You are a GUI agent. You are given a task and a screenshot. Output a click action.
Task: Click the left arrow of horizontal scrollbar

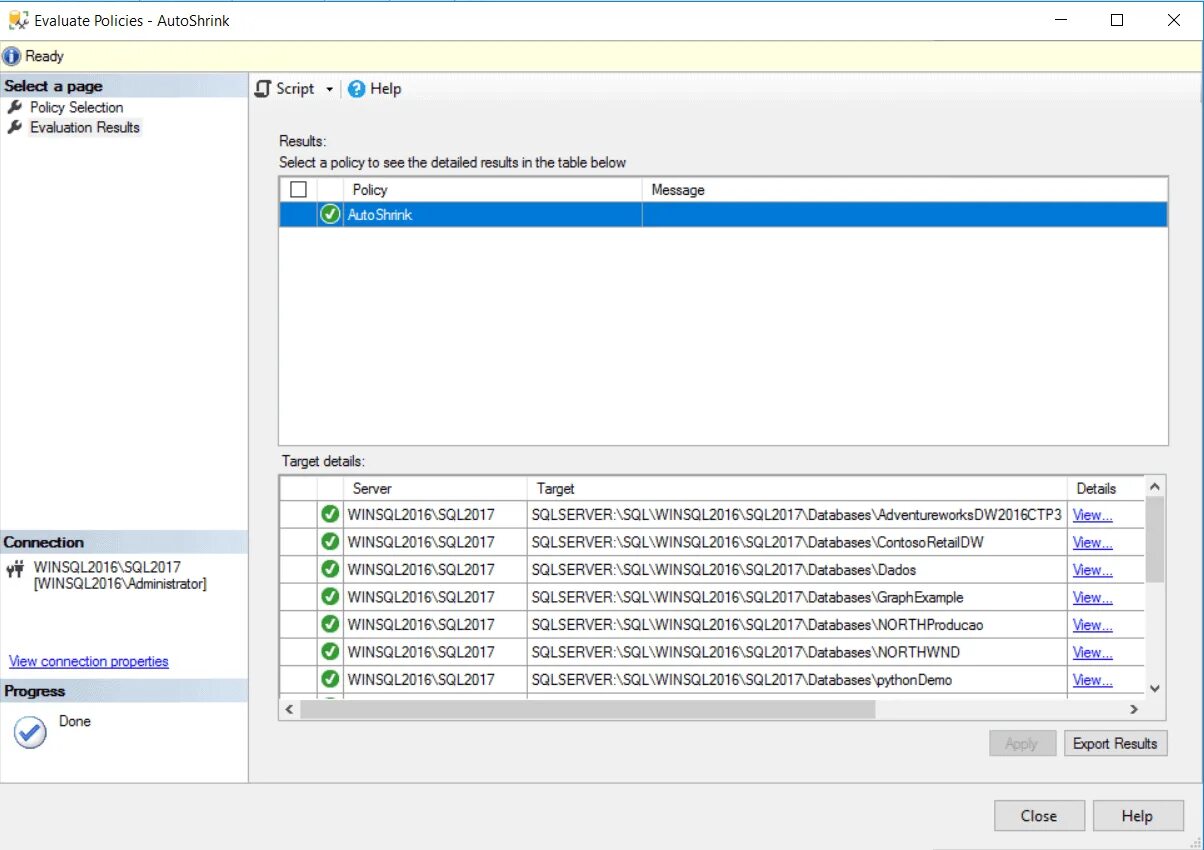coord(289,709)
